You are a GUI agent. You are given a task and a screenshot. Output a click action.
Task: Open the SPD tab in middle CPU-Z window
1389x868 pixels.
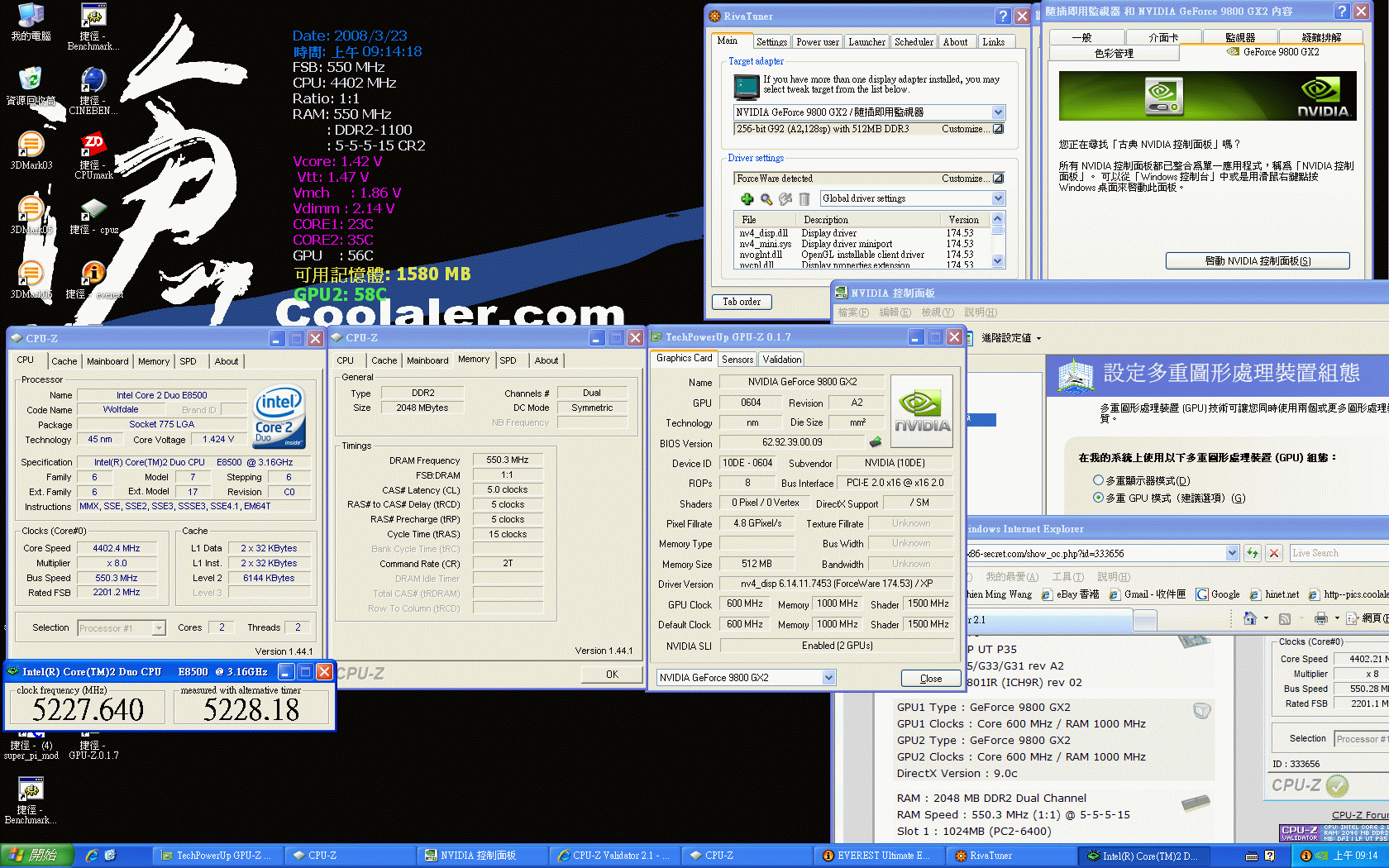click(508, 360)
